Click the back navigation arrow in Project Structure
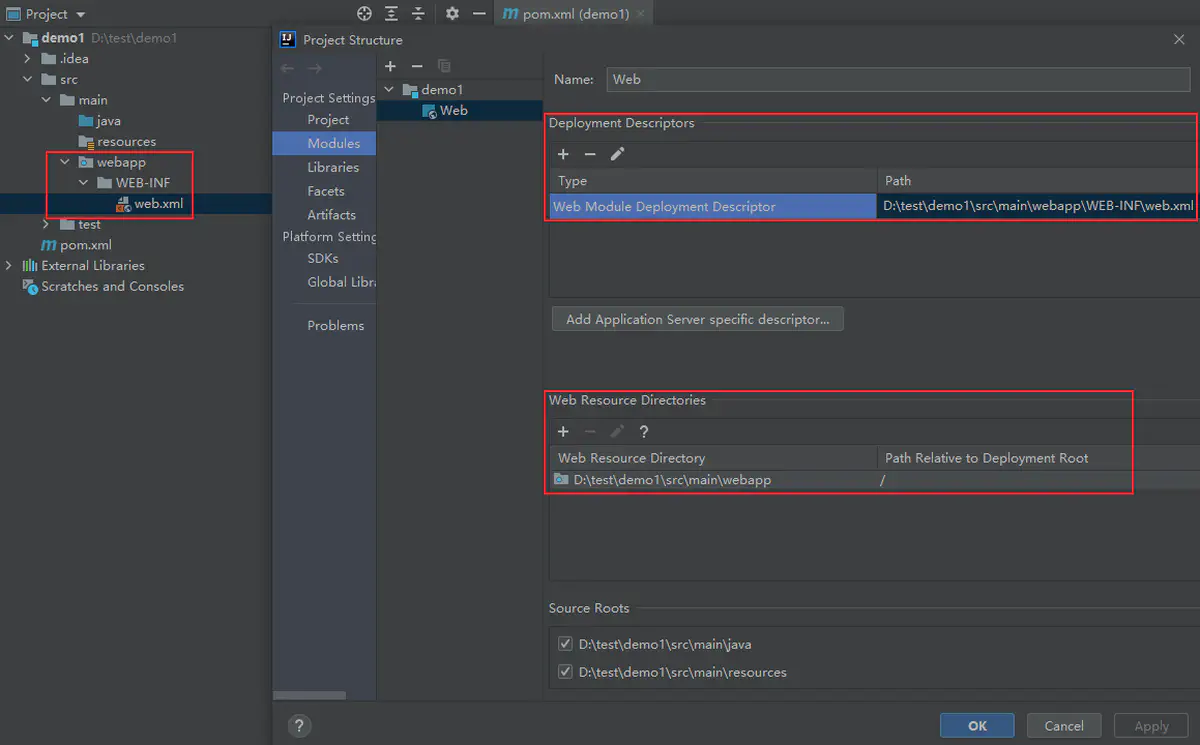 [288, 68]
